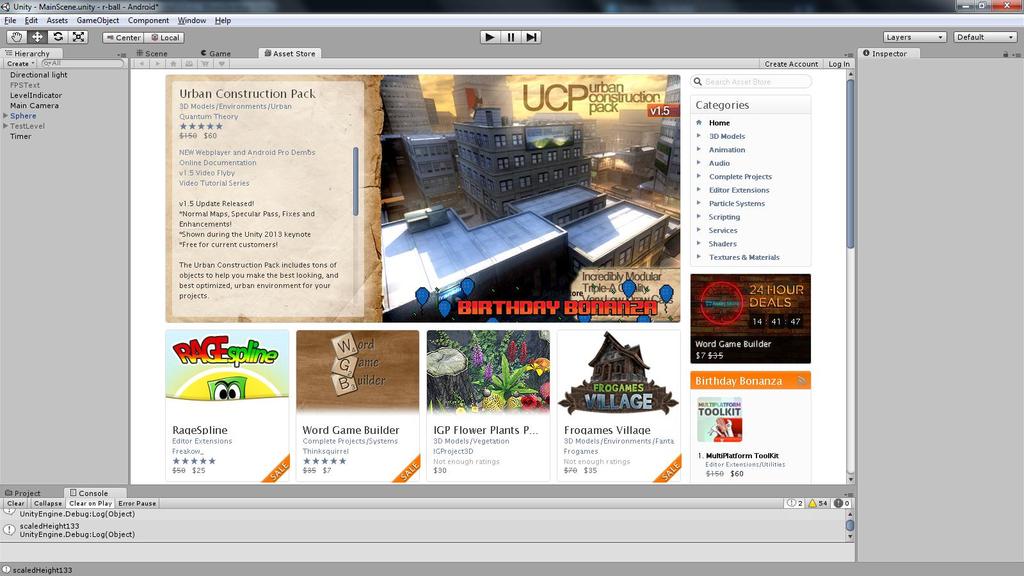Screen dimensions: 1024x576
Task: Pause the game with the Pause button
Action: point(511,37)
